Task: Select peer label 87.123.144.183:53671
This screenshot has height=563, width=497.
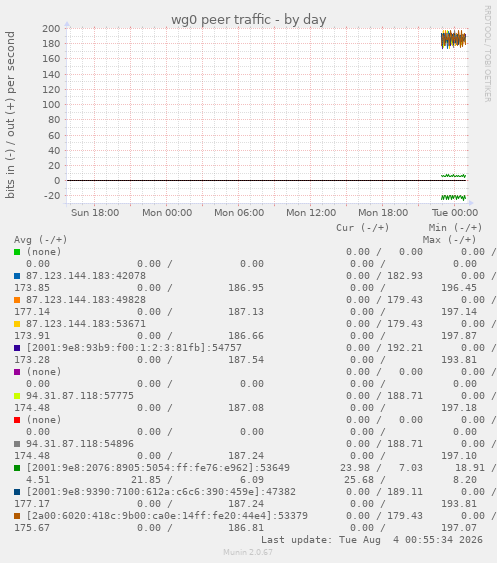Action: click(x=86, y=324)
